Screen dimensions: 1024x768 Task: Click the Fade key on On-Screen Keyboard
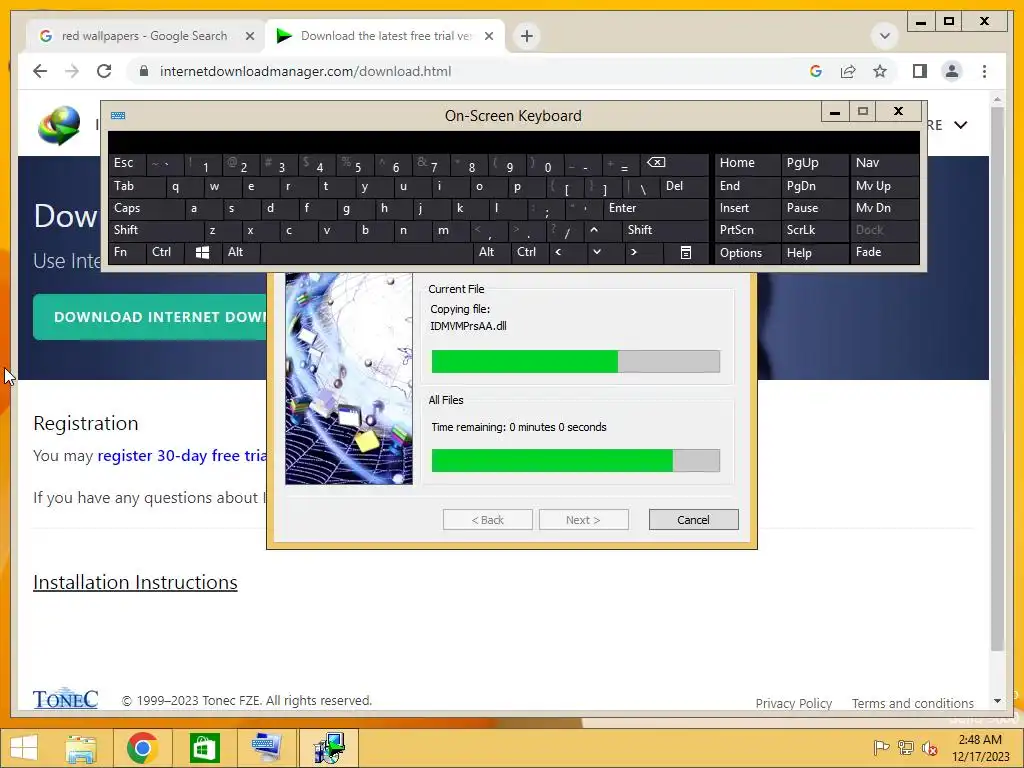(885, 252)
